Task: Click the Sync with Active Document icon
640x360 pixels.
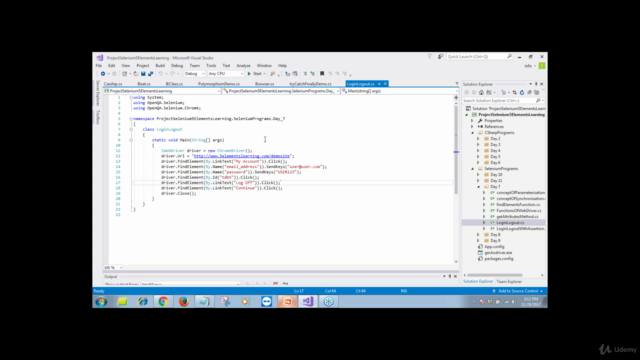Action: (x=514, y=93)
